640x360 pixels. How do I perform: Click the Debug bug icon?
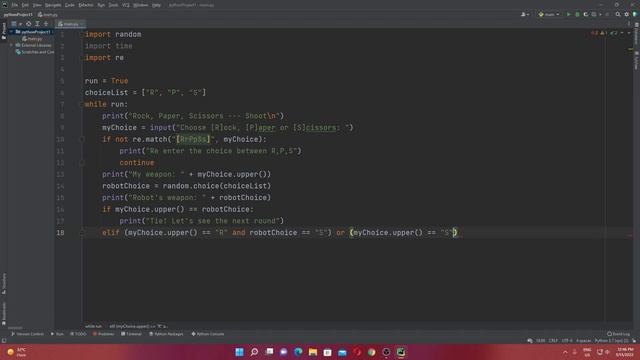[x=577, y=14]
